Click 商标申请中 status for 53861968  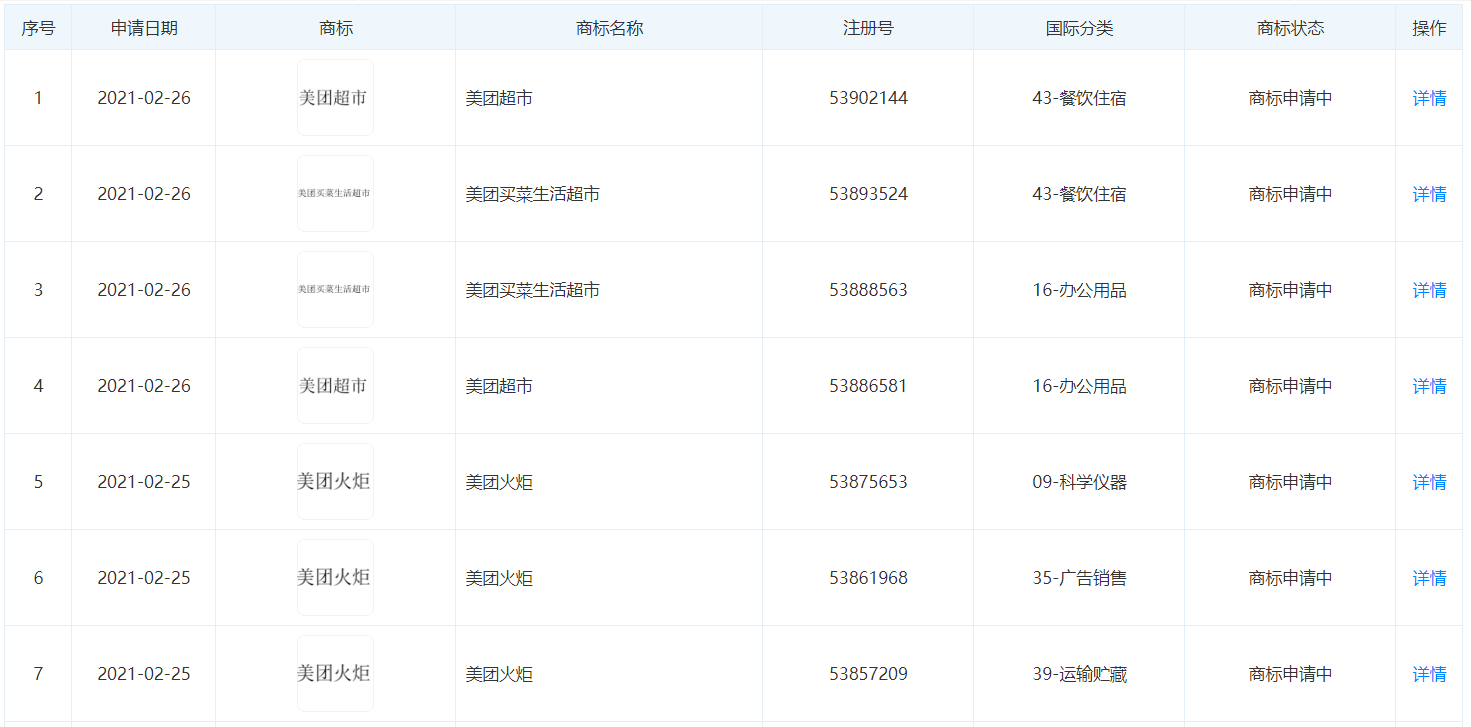pos(1290,578)
